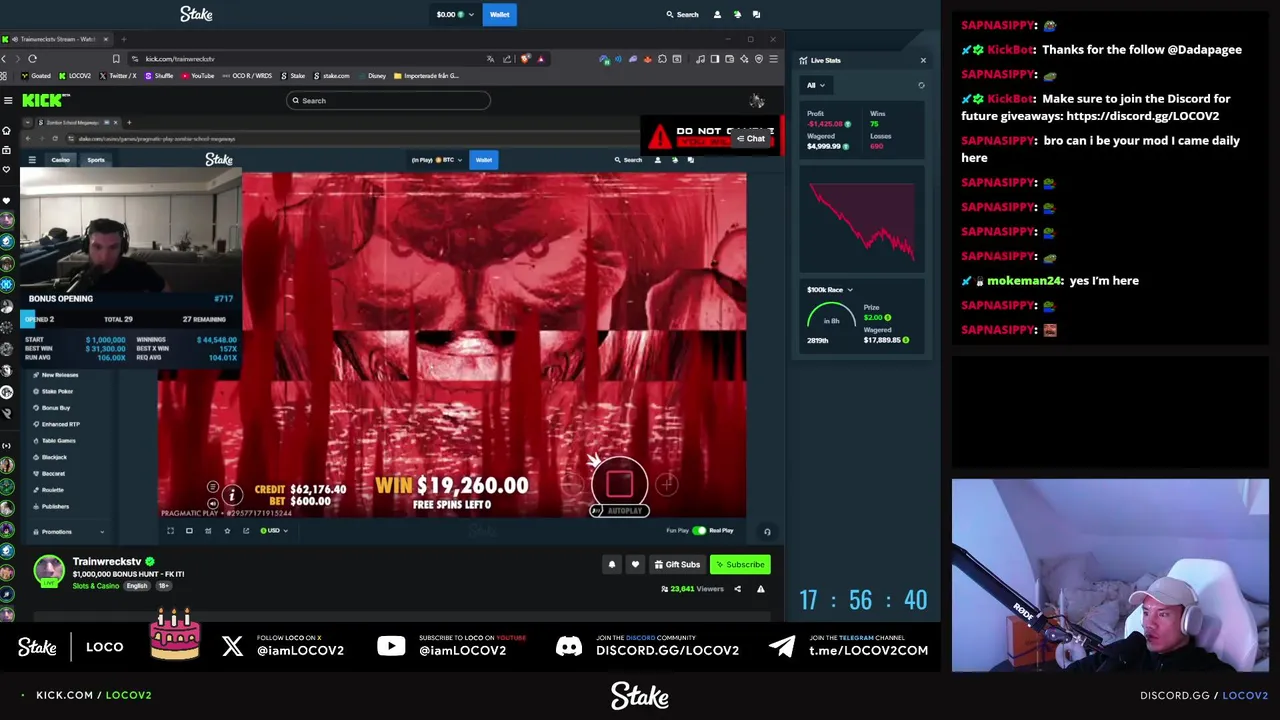Expand the All filter in Live Stats
The height and width of the screenshot is (720, 1280).
point(816,85)
